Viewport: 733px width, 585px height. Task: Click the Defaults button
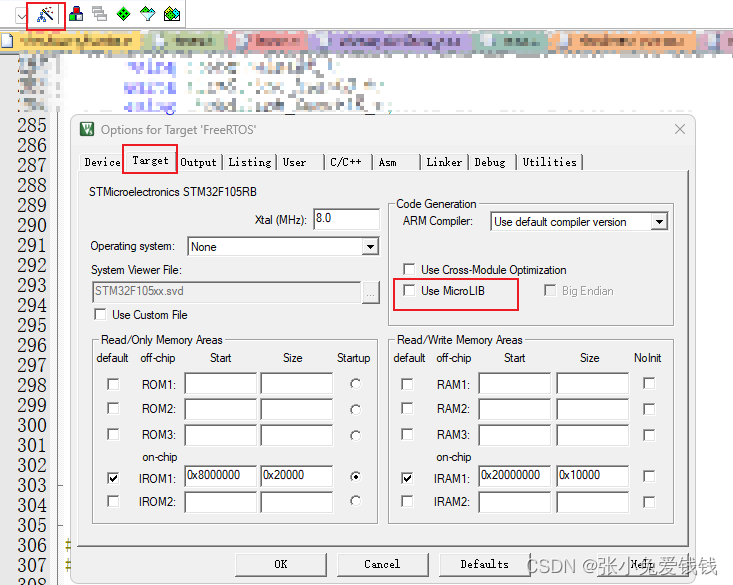tap(484, 564)
